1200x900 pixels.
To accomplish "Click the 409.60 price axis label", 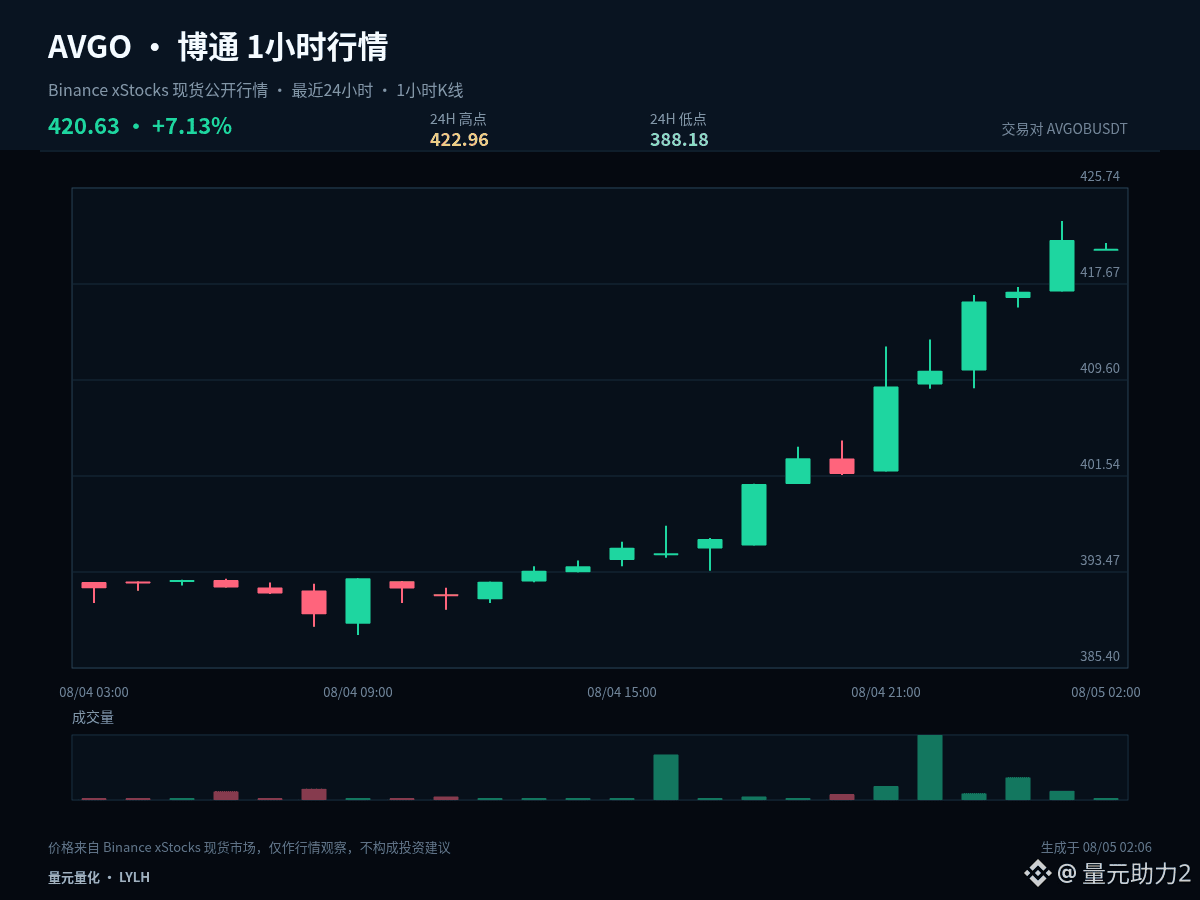I will point(1100,368).
